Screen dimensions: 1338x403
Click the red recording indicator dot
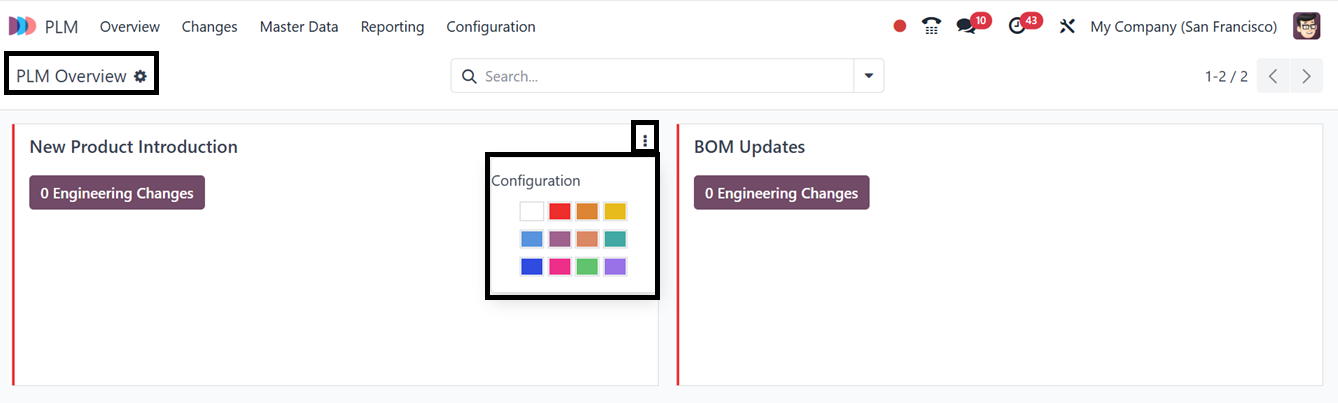[900, 27]
